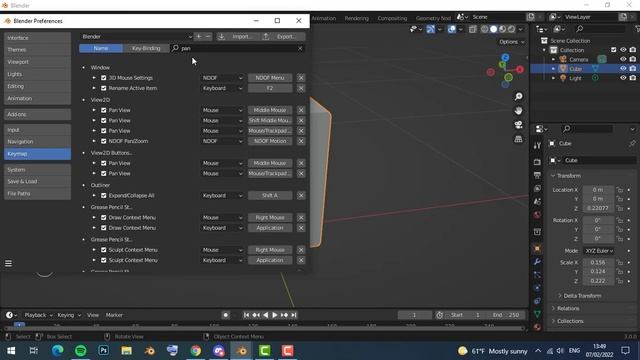Disable the NDOF Pan/Zoom keymap checkbox
The width and height of the screenshot is (640, 360).
[x=104, y=141]
